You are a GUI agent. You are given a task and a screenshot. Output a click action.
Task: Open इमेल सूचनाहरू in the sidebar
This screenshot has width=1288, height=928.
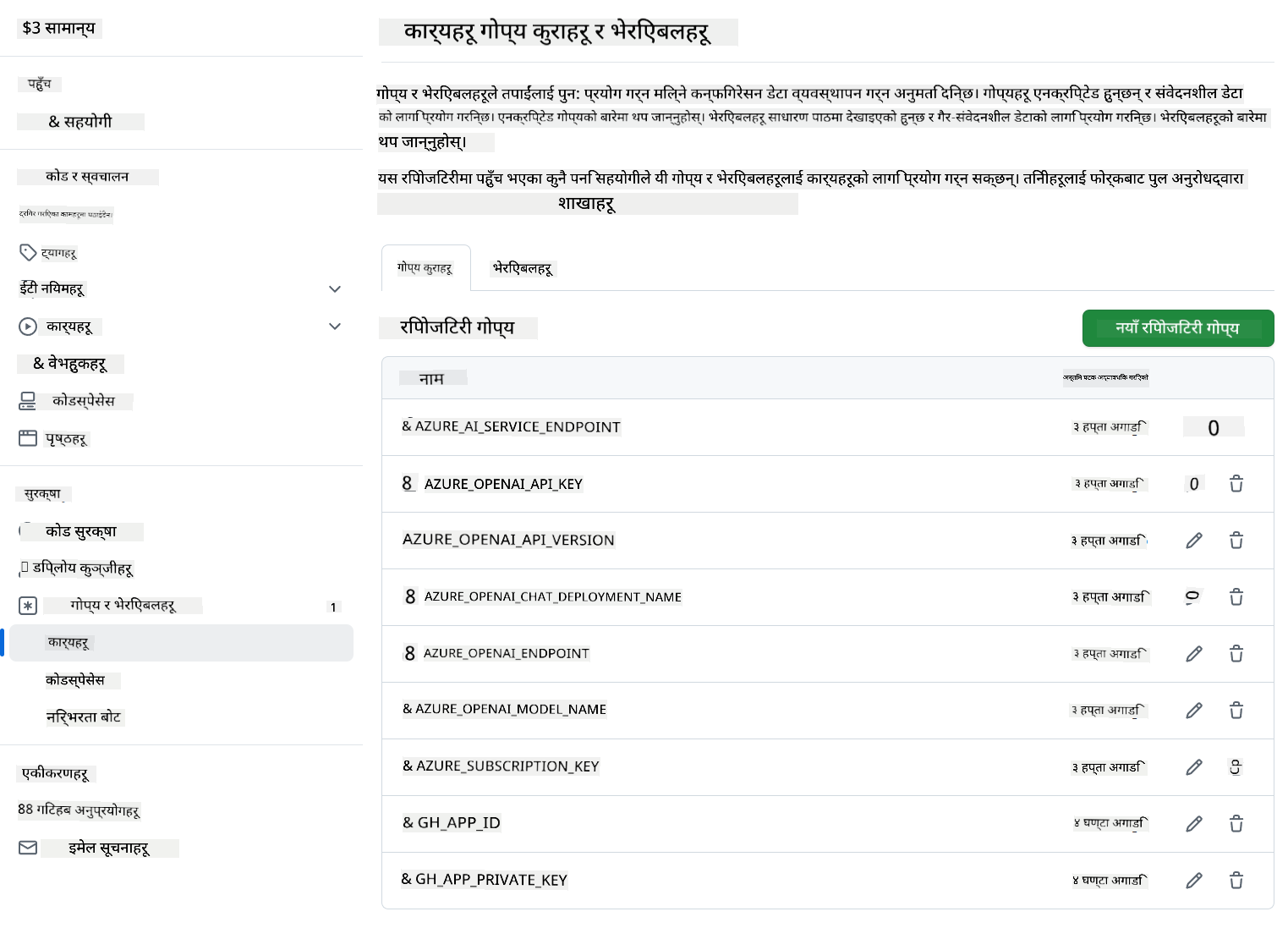tap(109, 848)
